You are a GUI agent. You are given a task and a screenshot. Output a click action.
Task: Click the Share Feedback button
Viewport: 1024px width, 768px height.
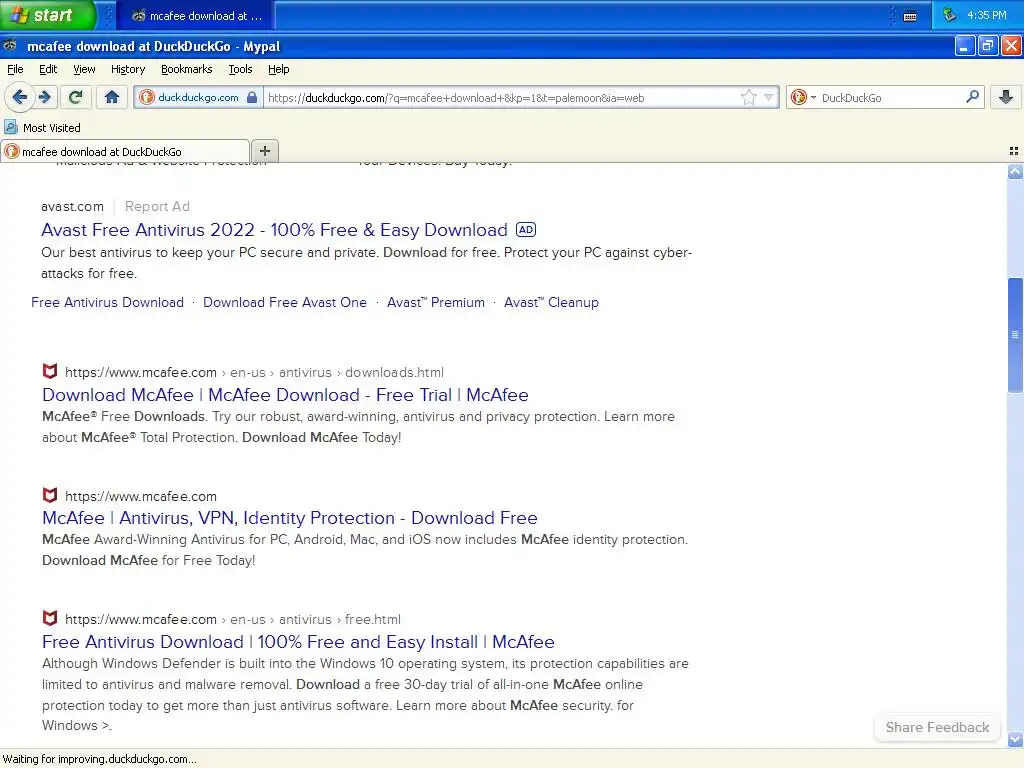(937, 727)
